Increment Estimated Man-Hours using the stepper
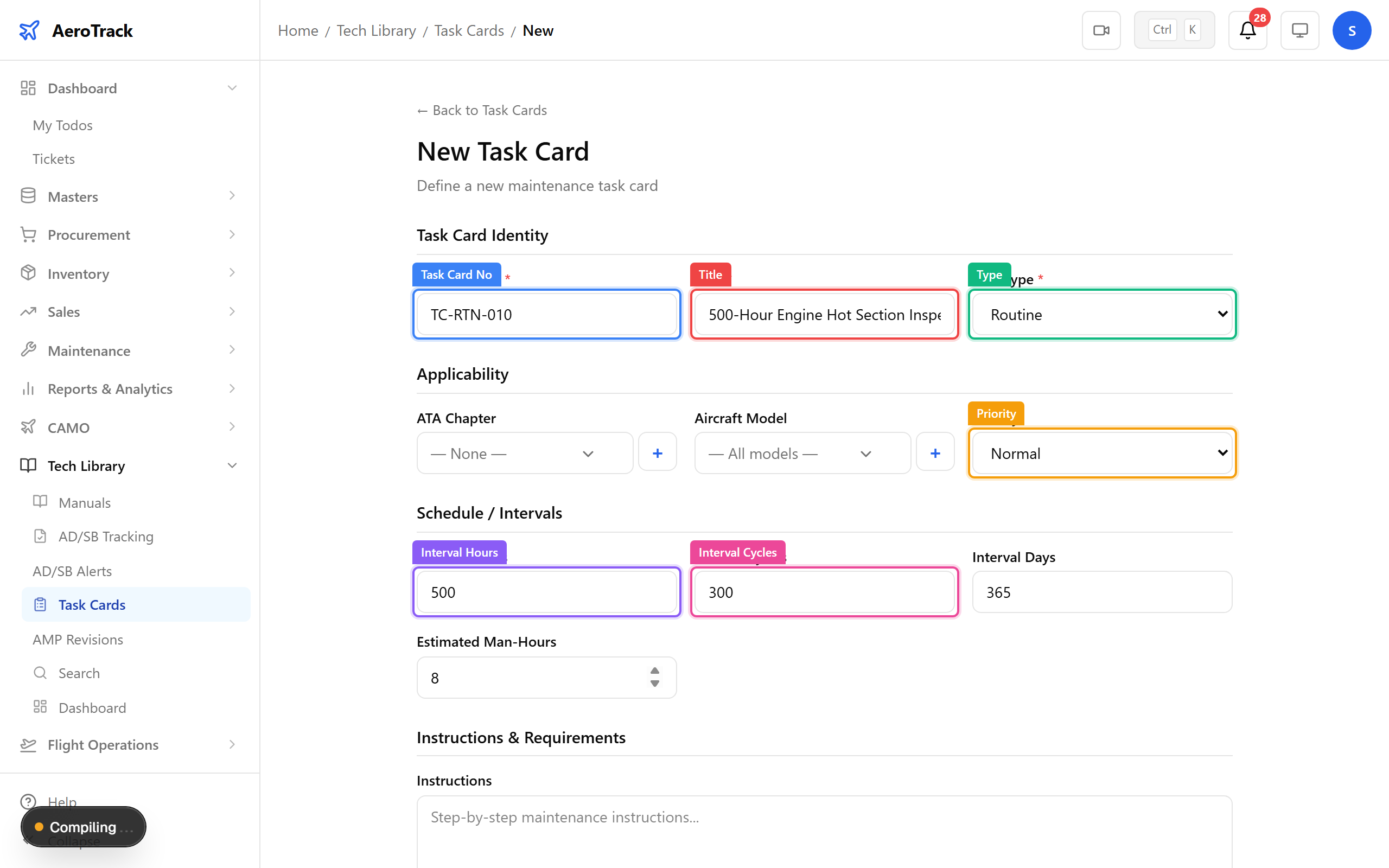Image resolution: width=1389 pixels, height=868 pixels. pyautogui.click(x=654, y=672)
